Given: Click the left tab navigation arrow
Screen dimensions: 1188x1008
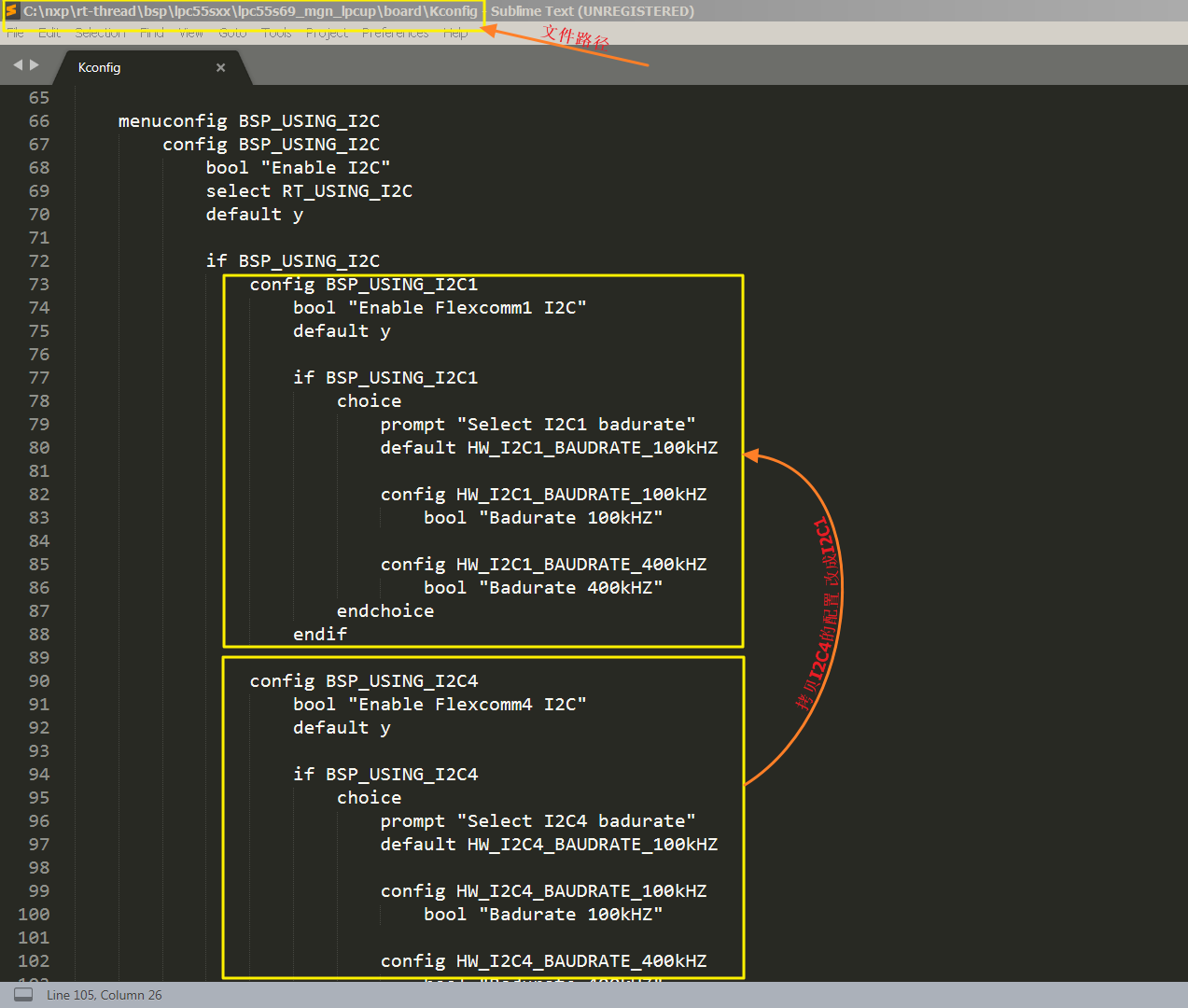Looking at the screenshot, I should click(18, 65).
